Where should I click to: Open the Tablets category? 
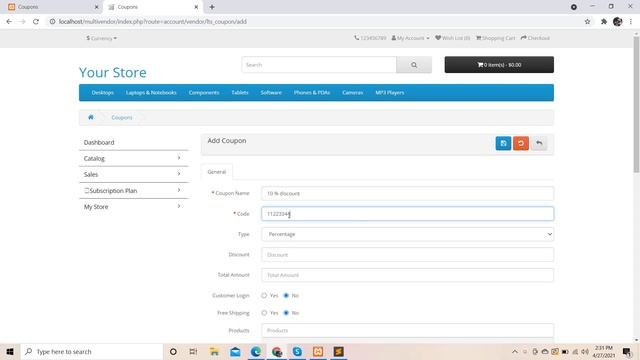[x=240, y=93]
